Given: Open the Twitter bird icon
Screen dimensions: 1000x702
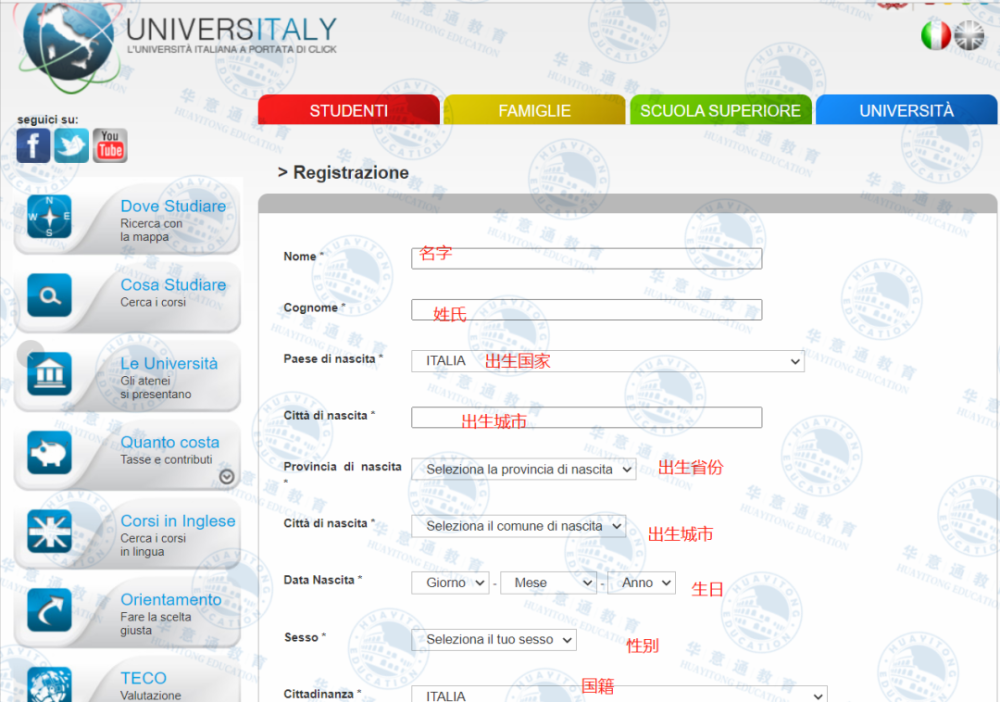Looking at the screenshot, I should point(71,145).
